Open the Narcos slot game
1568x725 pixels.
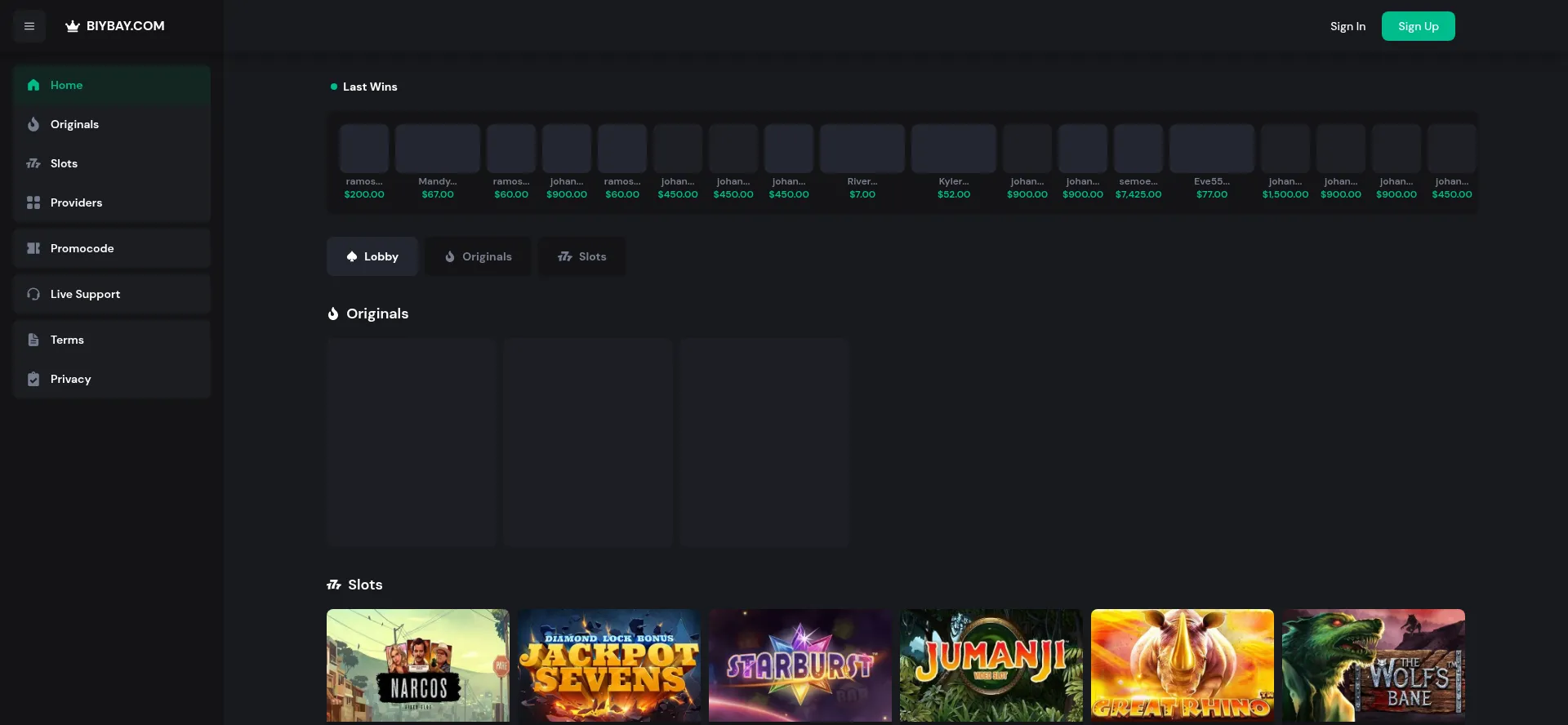click(418, 665)
